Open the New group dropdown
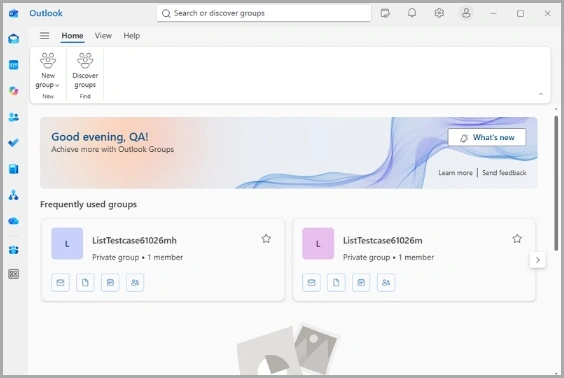564x378 pixels. [48, 71]
